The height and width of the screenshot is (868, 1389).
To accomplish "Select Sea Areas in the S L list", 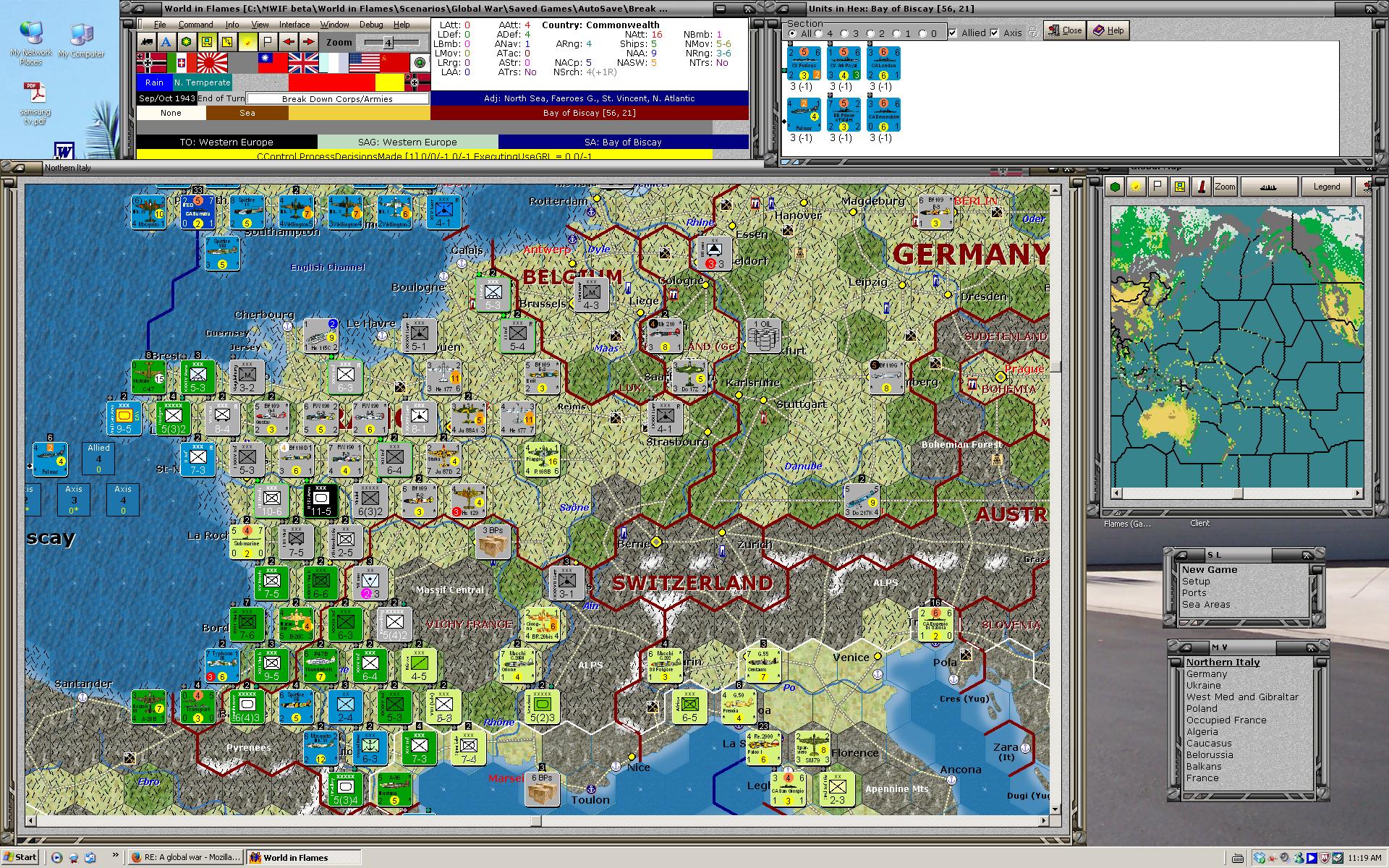I will 1206,604.
